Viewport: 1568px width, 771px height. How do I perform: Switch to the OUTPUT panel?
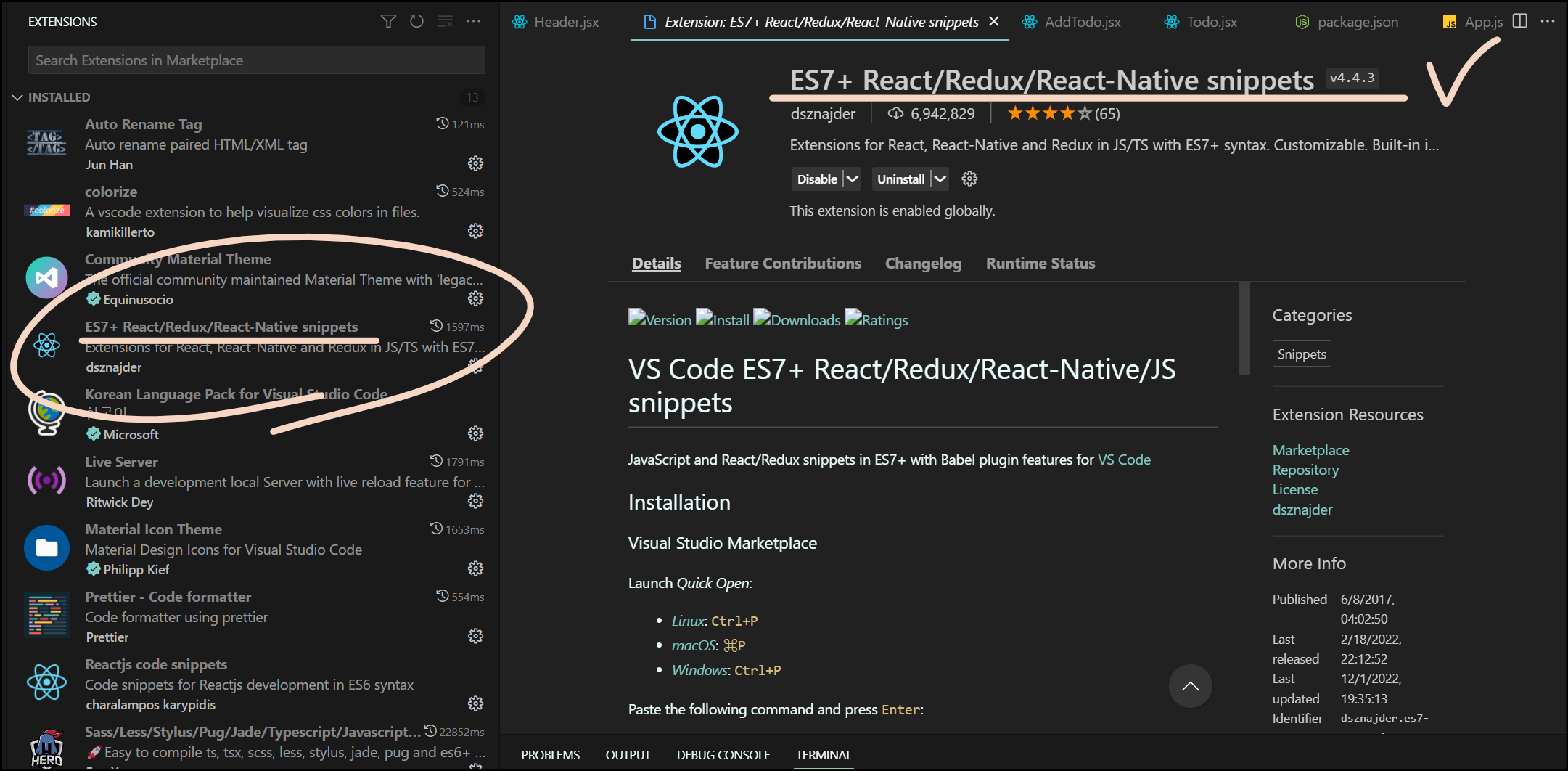tap(628, 755)
